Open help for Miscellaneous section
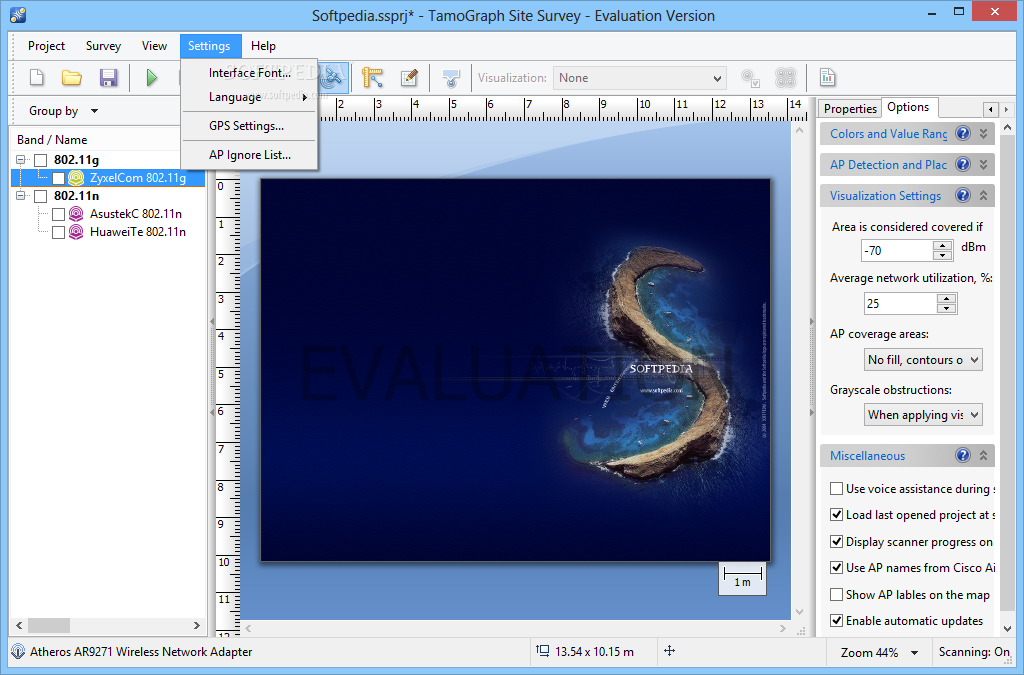The height and width of the screenshot is (675, 1024). (x=963, y=455)
